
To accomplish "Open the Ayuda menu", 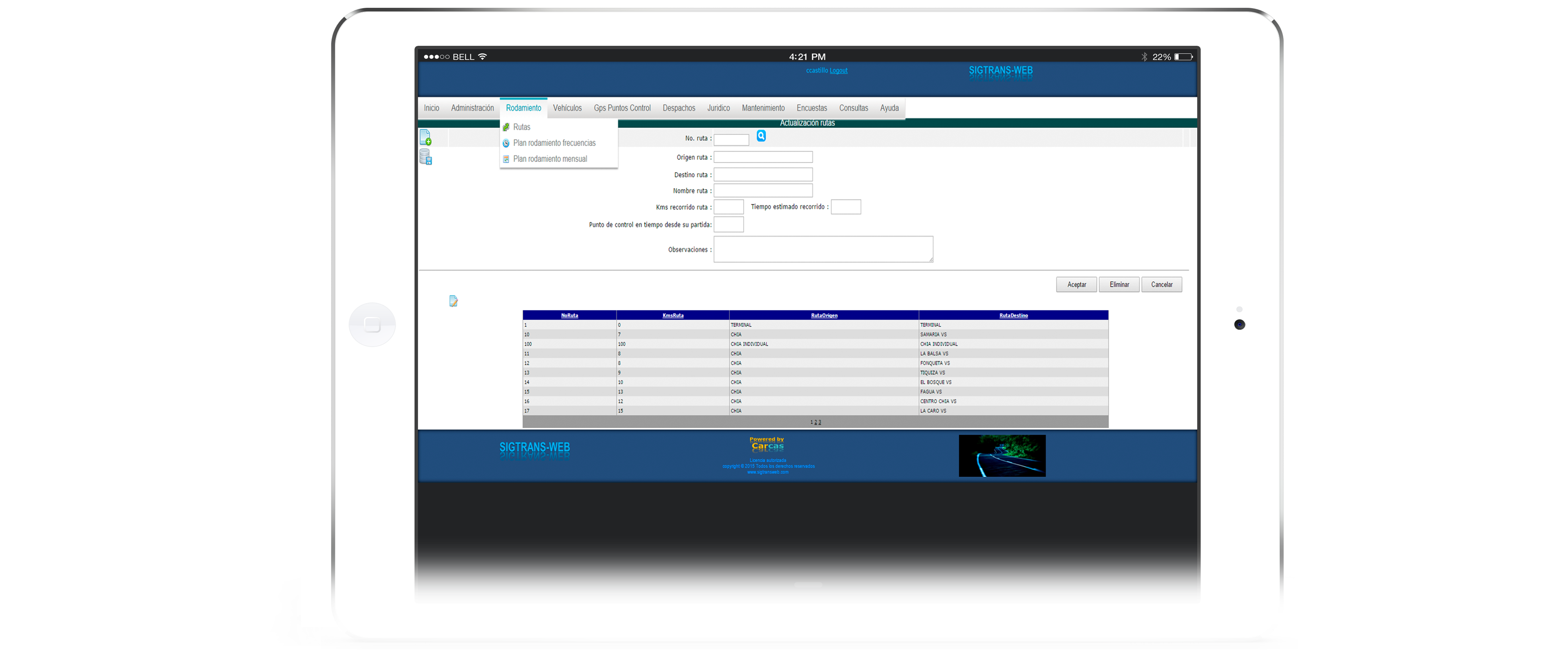I will point(889,108).
